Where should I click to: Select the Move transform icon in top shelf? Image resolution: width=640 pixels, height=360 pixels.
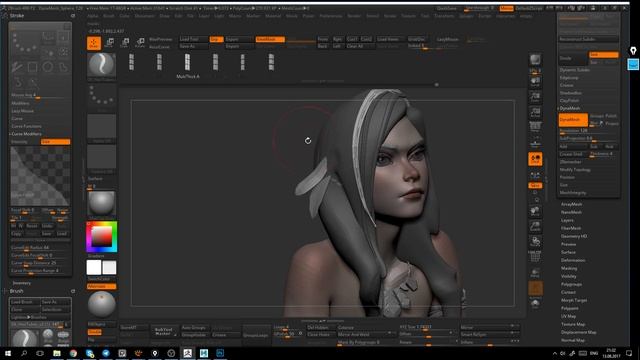click(x=110, y=42)
